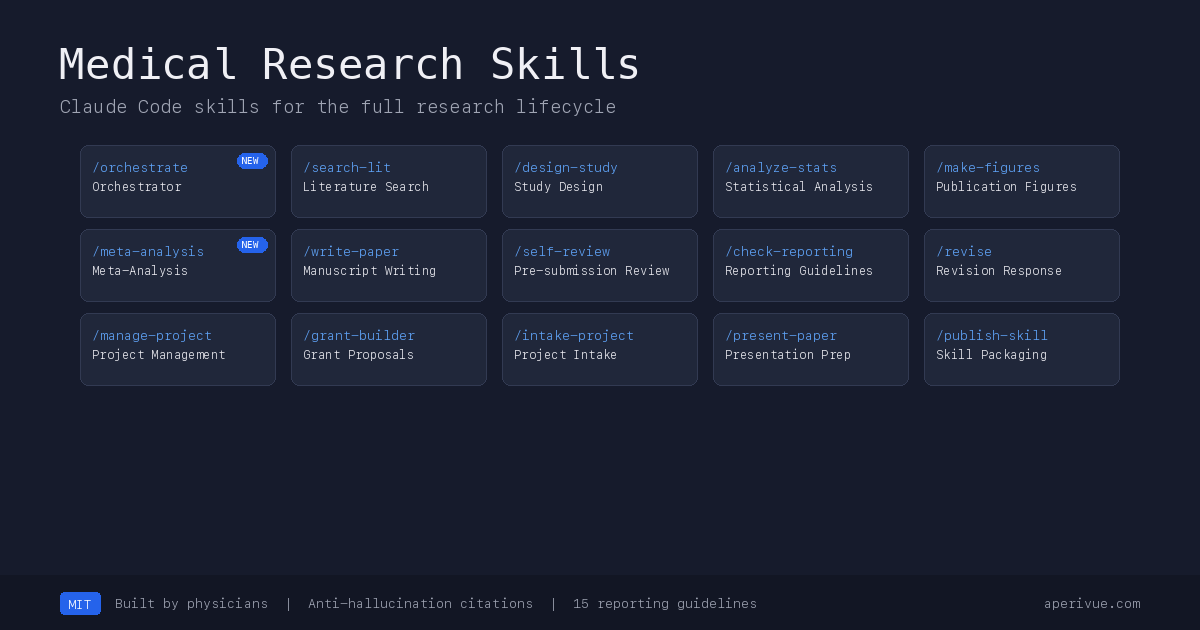Open the /grant-builder Grant Proposals card
Image resolution: width=1200 pixels, height=630 pixels.
(x=388, y=349)
